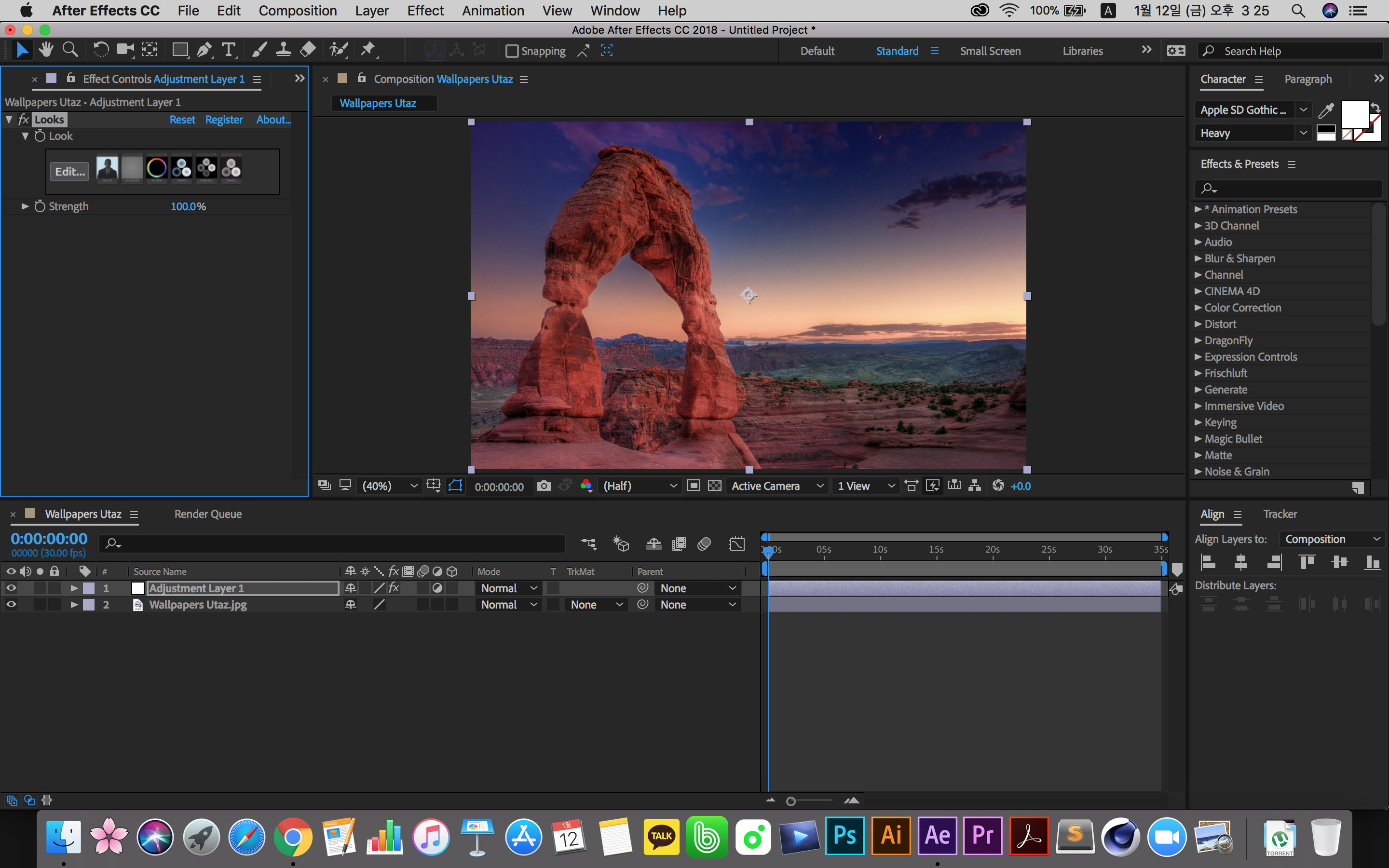The image size is (1389, 868).
Task: Open the Active Camera dropdown
Action: (x=777, y=486)
